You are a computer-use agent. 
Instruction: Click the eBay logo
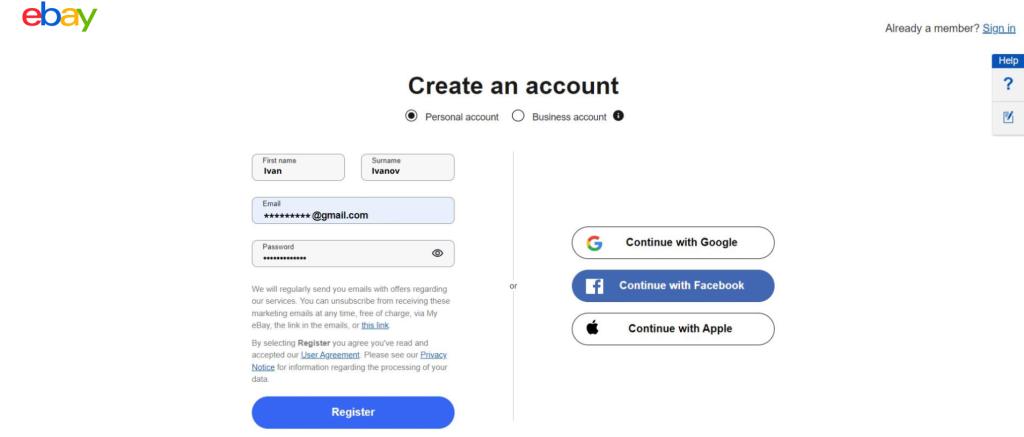59,16
